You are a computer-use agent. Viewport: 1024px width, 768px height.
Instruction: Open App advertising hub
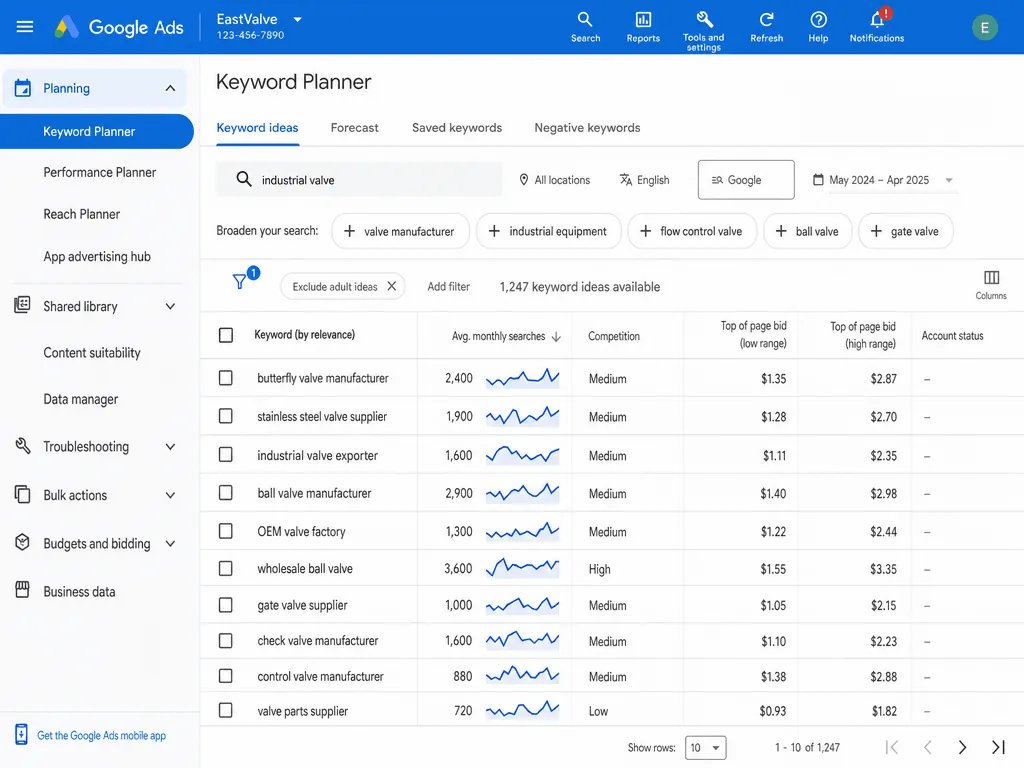[x=97, y=257]
